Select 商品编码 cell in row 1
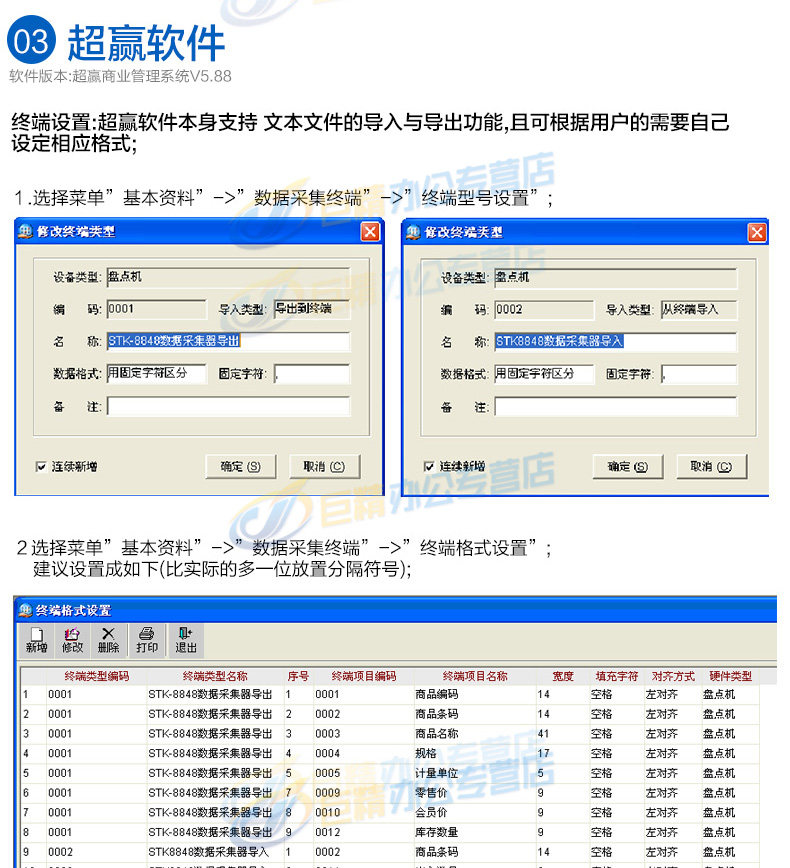 click(475, 694)
